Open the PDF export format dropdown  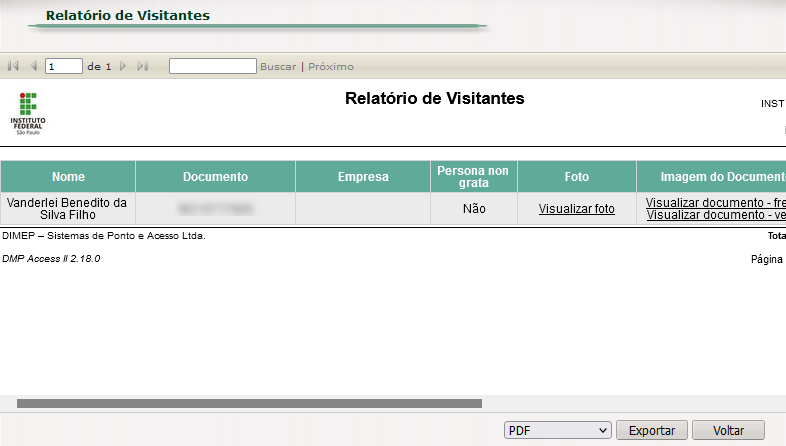pyautogui.click(x=557, y=430)
